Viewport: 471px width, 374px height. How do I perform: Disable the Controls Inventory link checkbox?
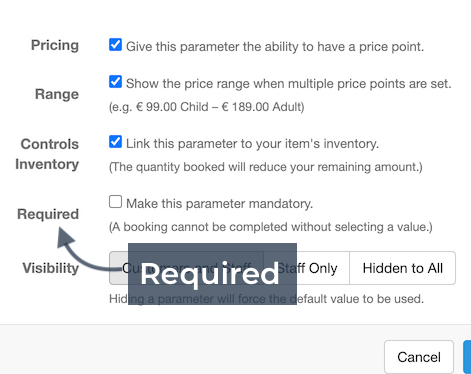(x=115, y=142)
